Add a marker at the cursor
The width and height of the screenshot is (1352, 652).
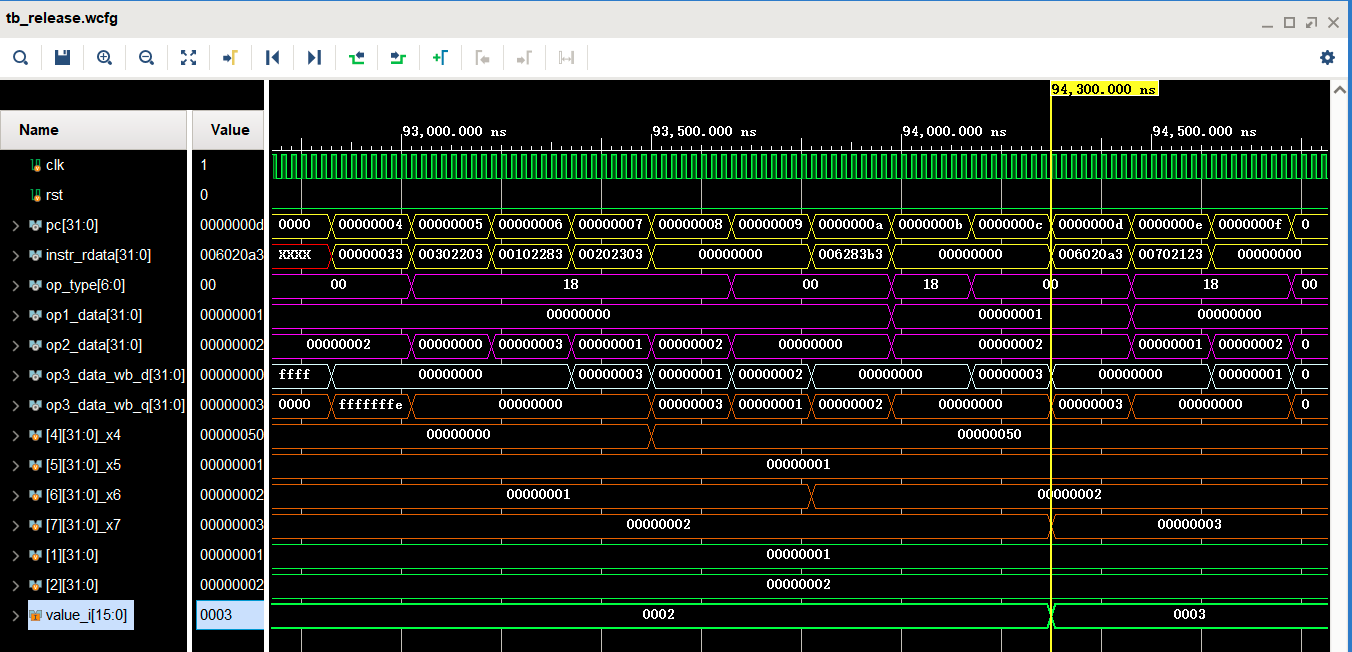[x=440, y=58]
